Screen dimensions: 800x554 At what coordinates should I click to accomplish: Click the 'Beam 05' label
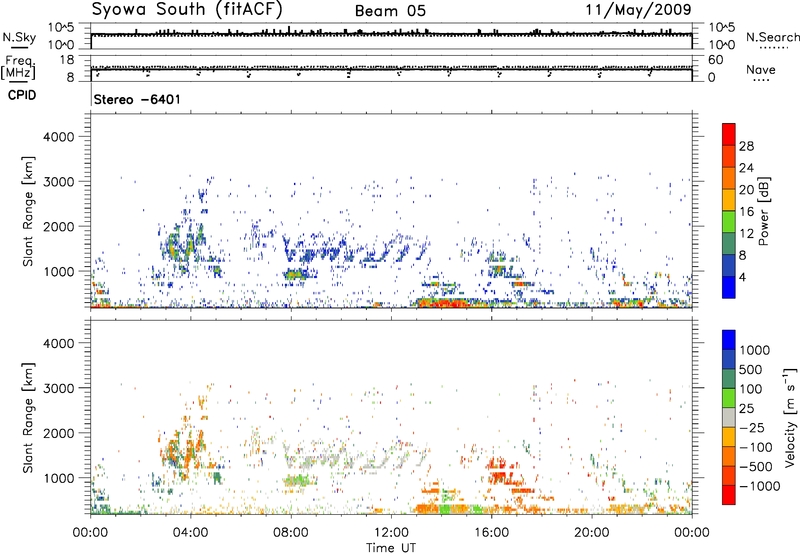point(390,11)
